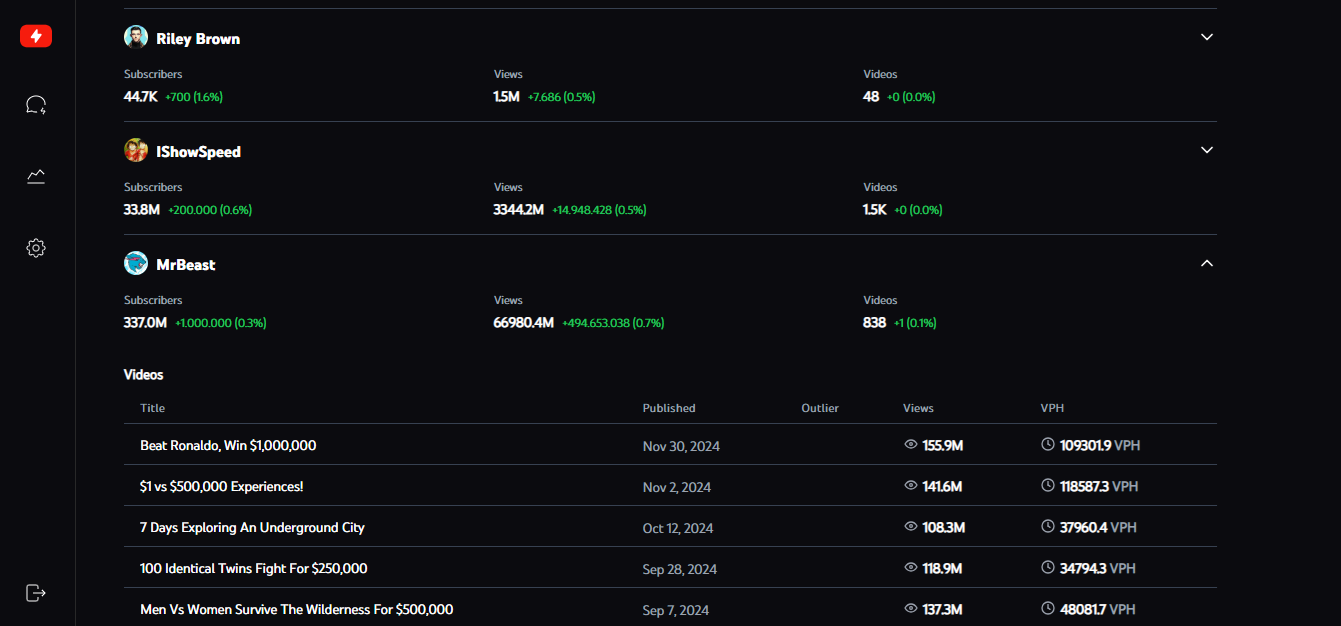The width and height of the screenshot is (1341, 626).
Task: Click Riley Brown's 44.7K subscribers value
Action: coord(141,97)
